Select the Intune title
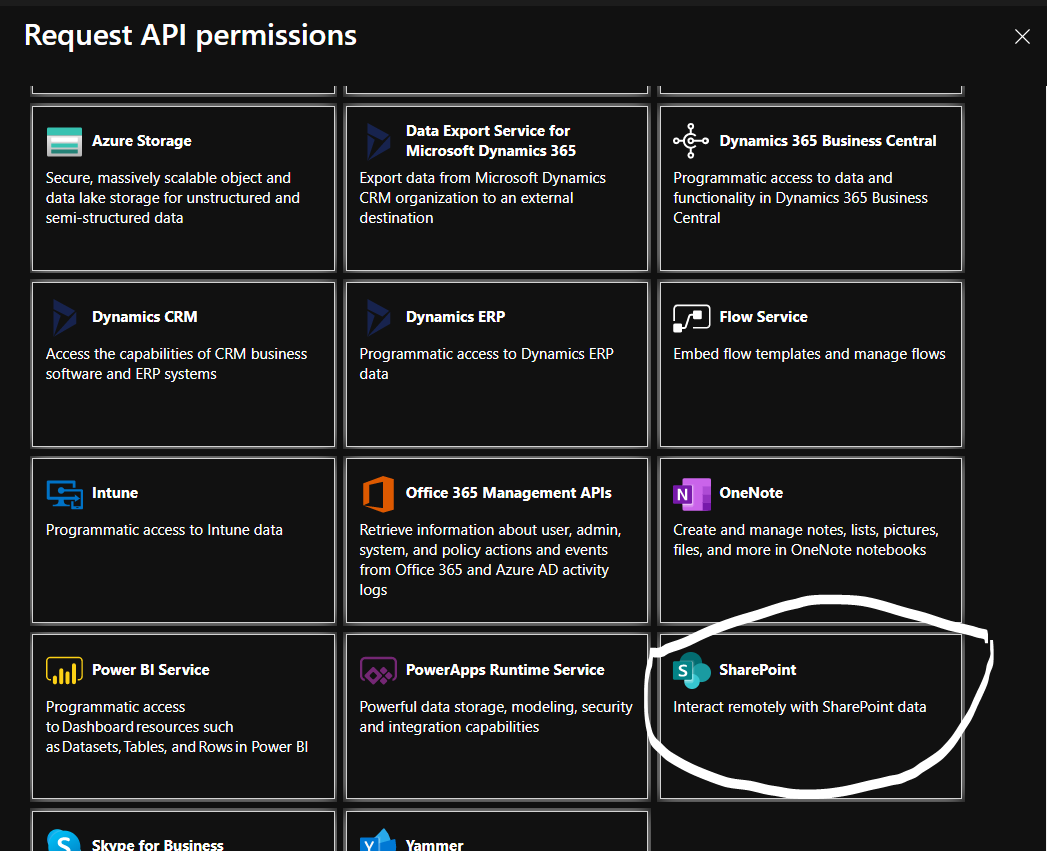Screen dimensions: 1047x851 [115, 493]
